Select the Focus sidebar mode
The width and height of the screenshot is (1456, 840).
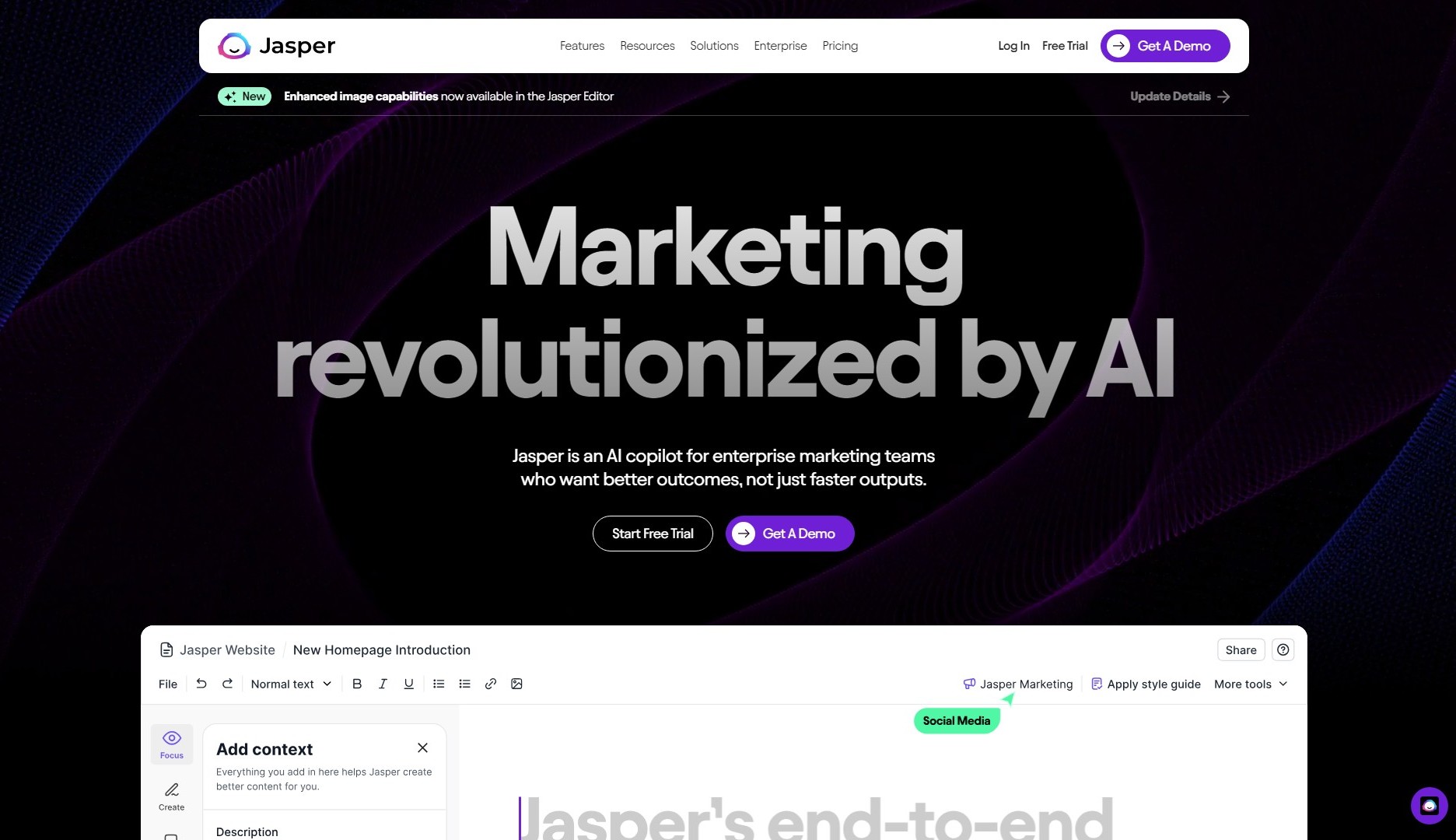pyautogui.click(x=172, y=744)
